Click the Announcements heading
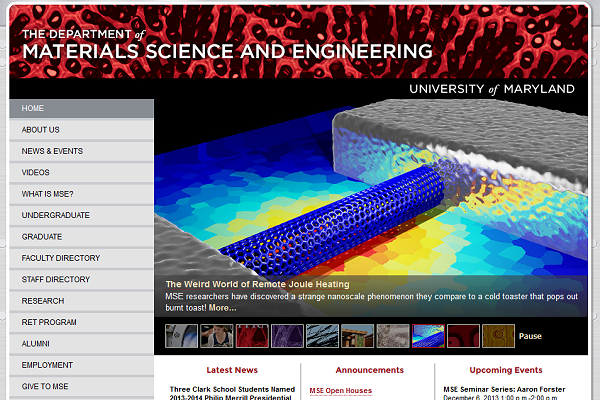The height and width of the screenshot is (400, 600). [x=369, y=370]
